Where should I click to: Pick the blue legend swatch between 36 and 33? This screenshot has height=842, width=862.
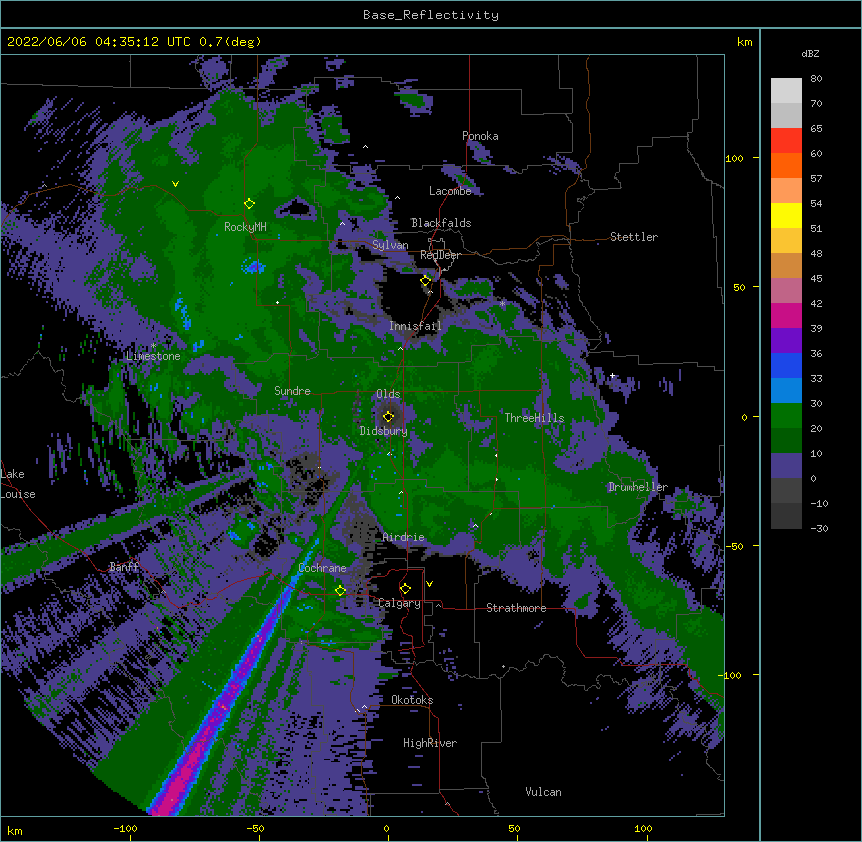[786, 365]
